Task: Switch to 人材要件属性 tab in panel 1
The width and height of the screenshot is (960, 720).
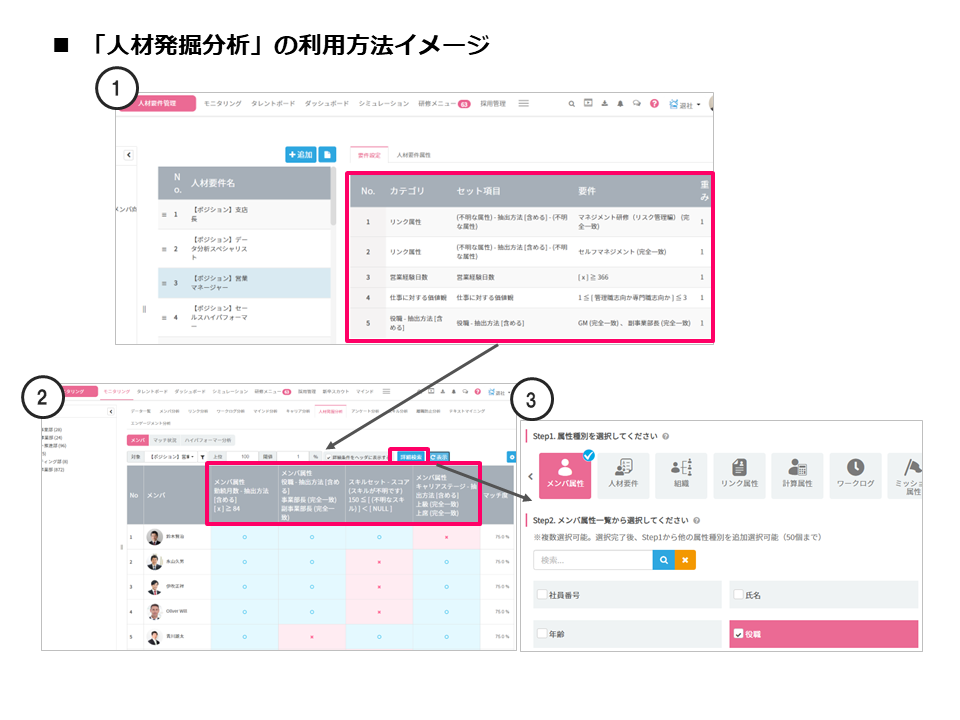Action: tap(413, 155)
